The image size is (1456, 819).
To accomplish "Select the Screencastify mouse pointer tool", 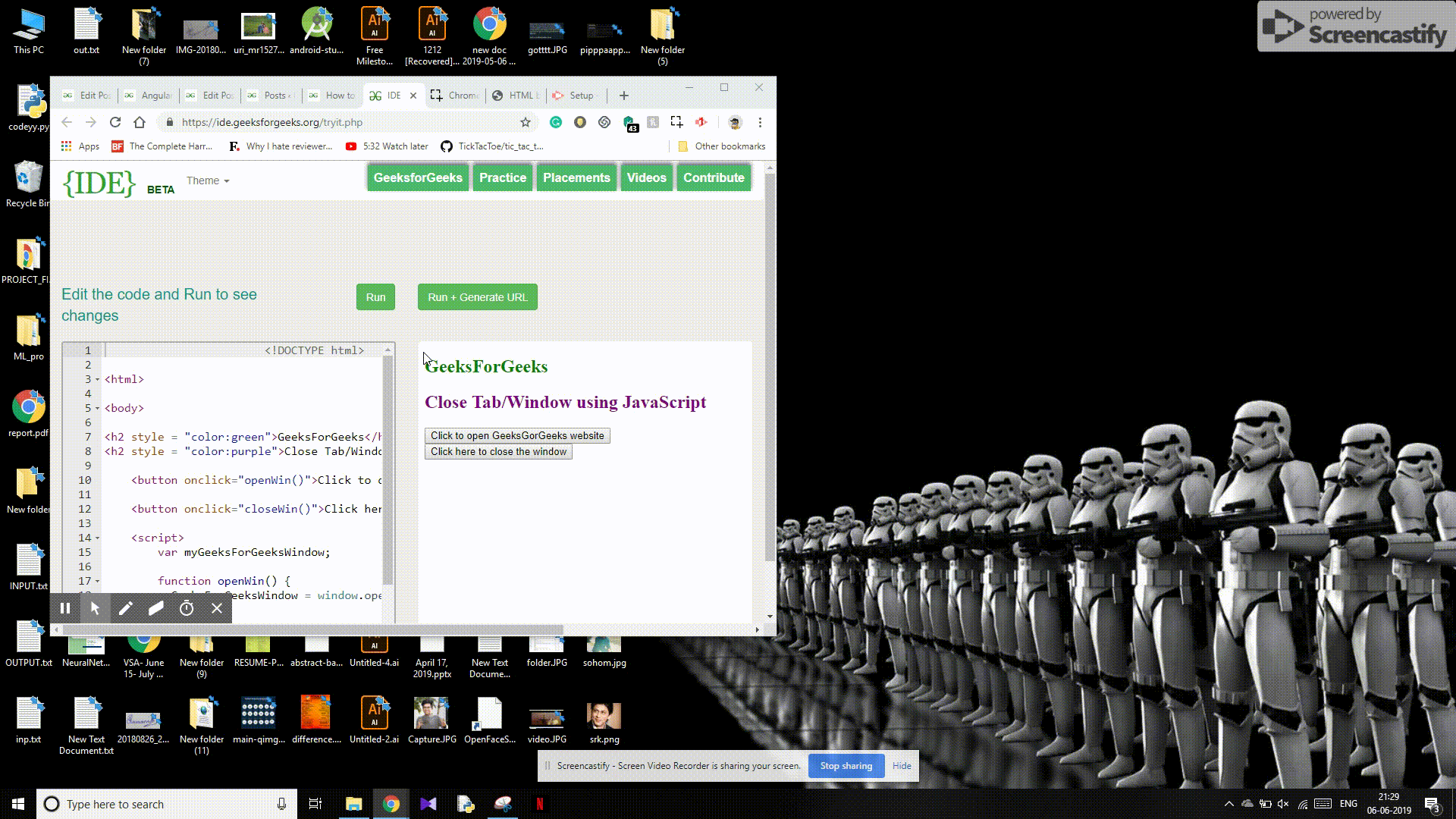I will click(x=95, y=608).
